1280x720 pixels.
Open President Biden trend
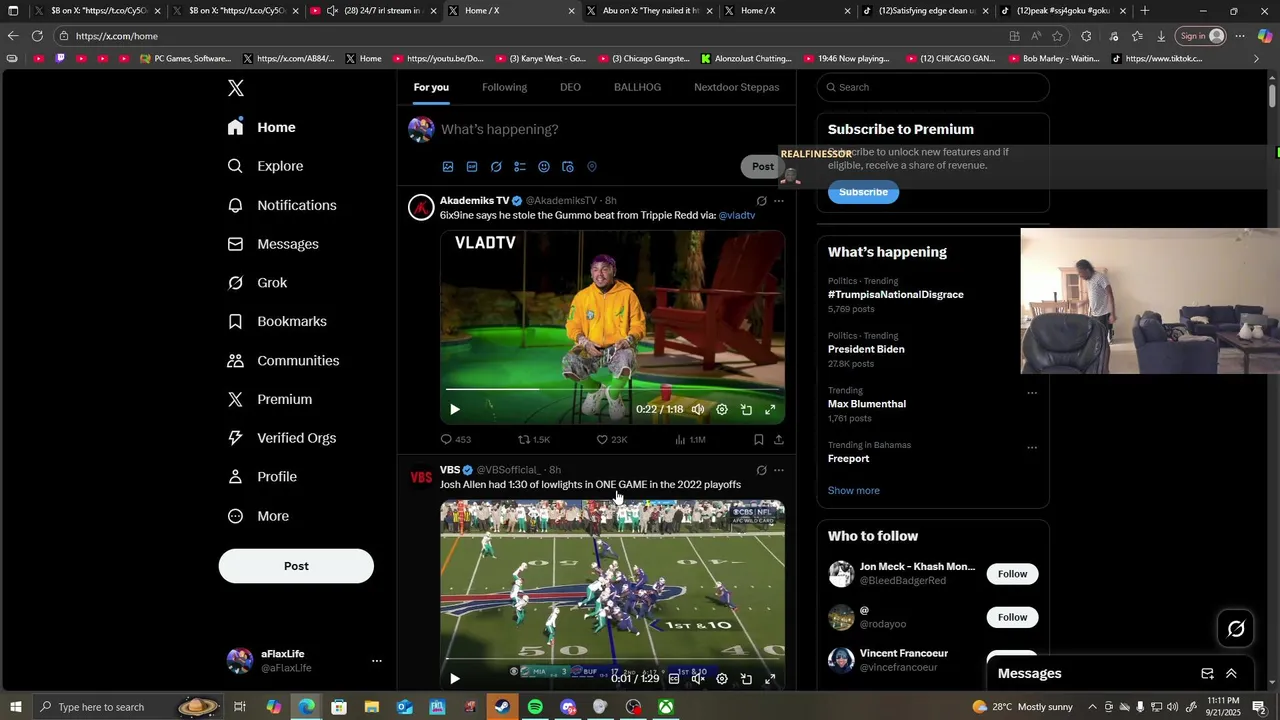click(866, 349)
